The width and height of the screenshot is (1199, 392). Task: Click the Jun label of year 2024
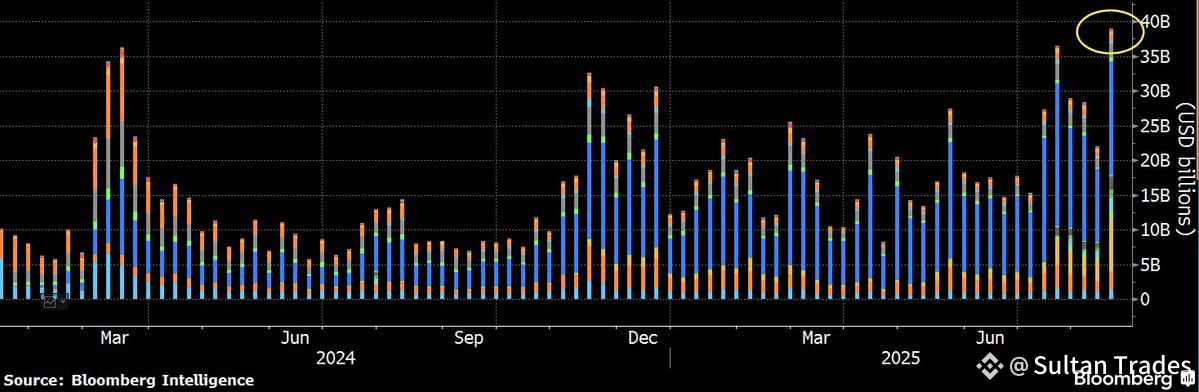[x=294, y=337]
